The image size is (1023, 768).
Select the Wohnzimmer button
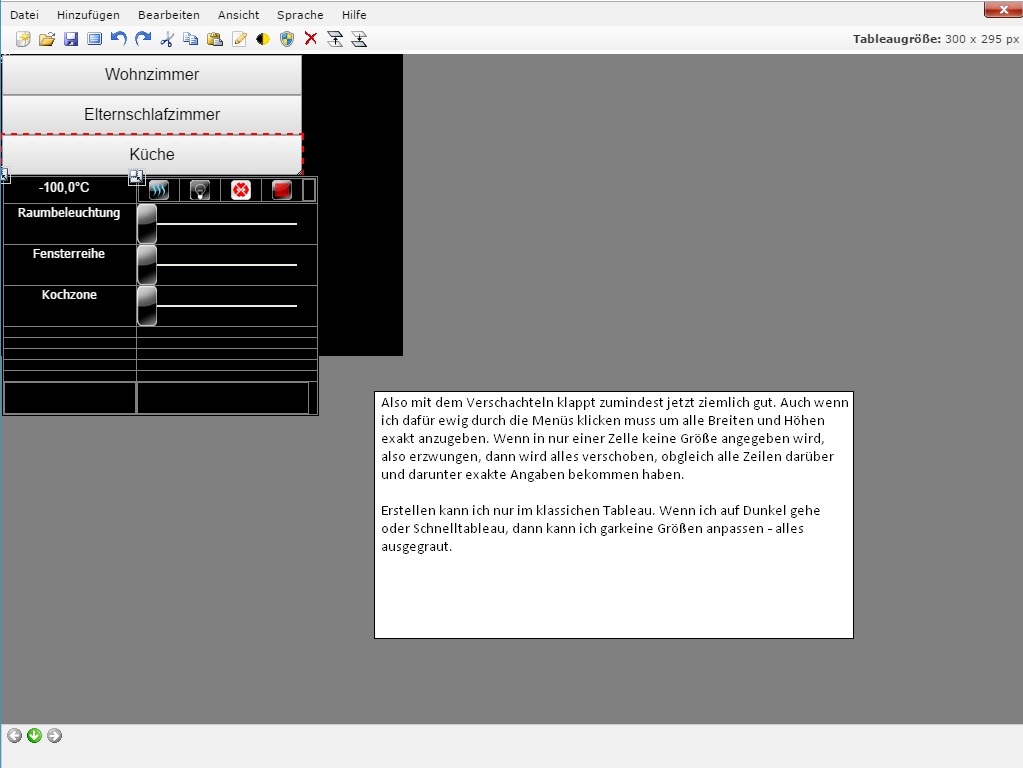point(152,75)
